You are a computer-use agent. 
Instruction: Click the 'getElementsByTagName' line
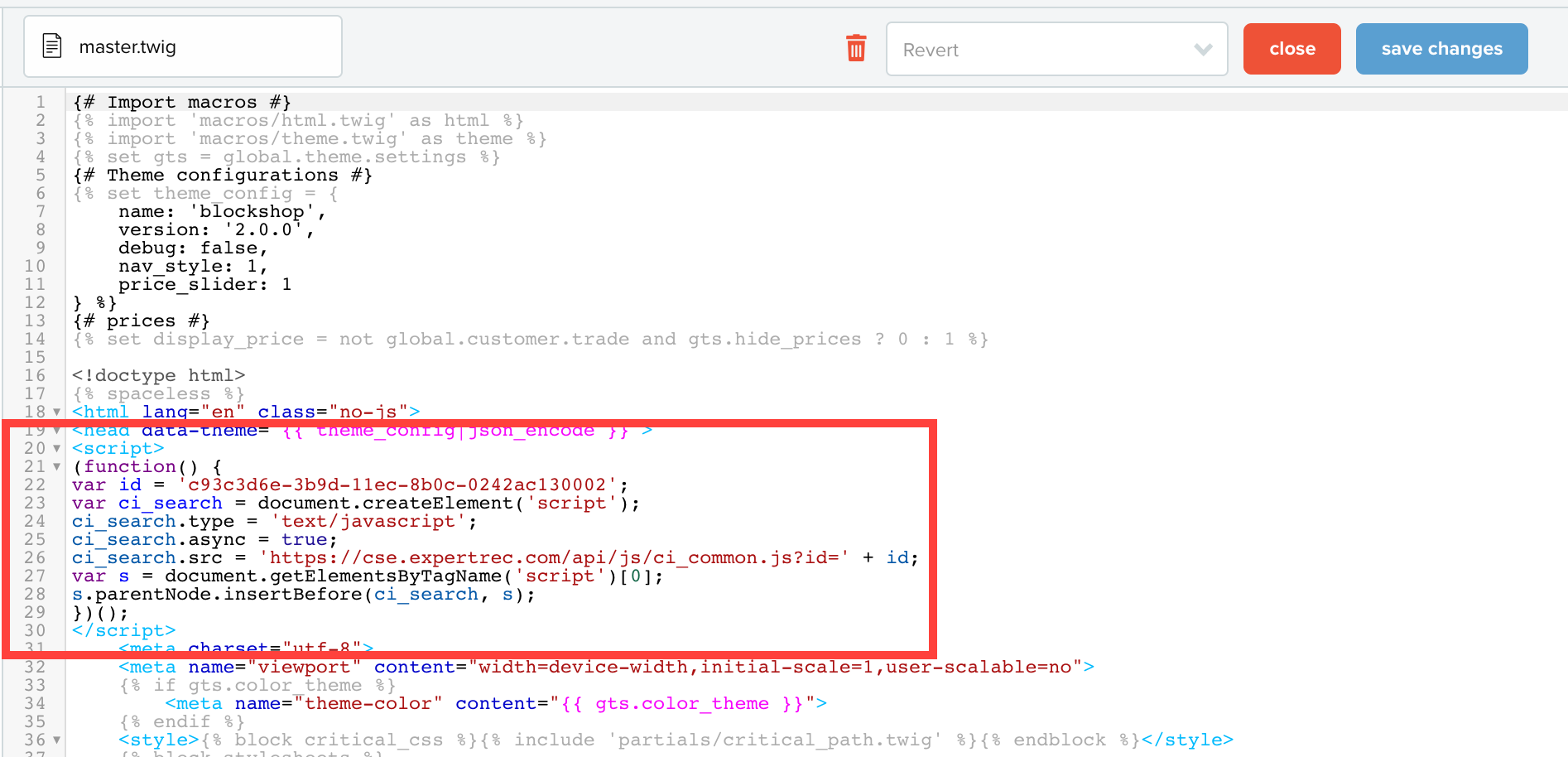368,576
